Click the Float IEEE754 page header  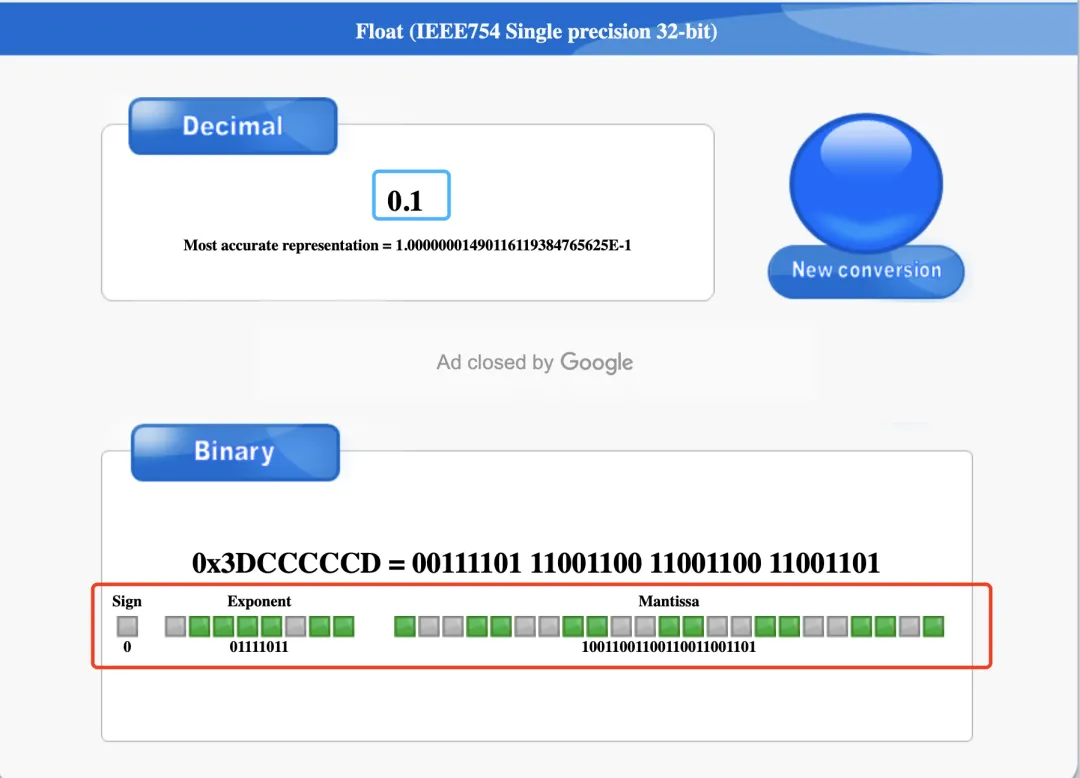[536, 32]
